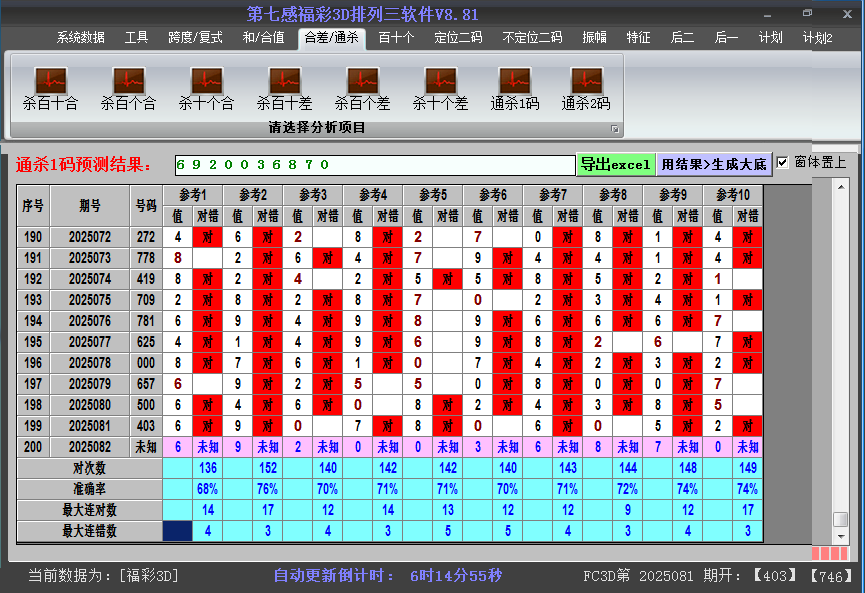Select the row for period 2025078
The width and height of the screenshot is (865, 593).
click(390, 363)
